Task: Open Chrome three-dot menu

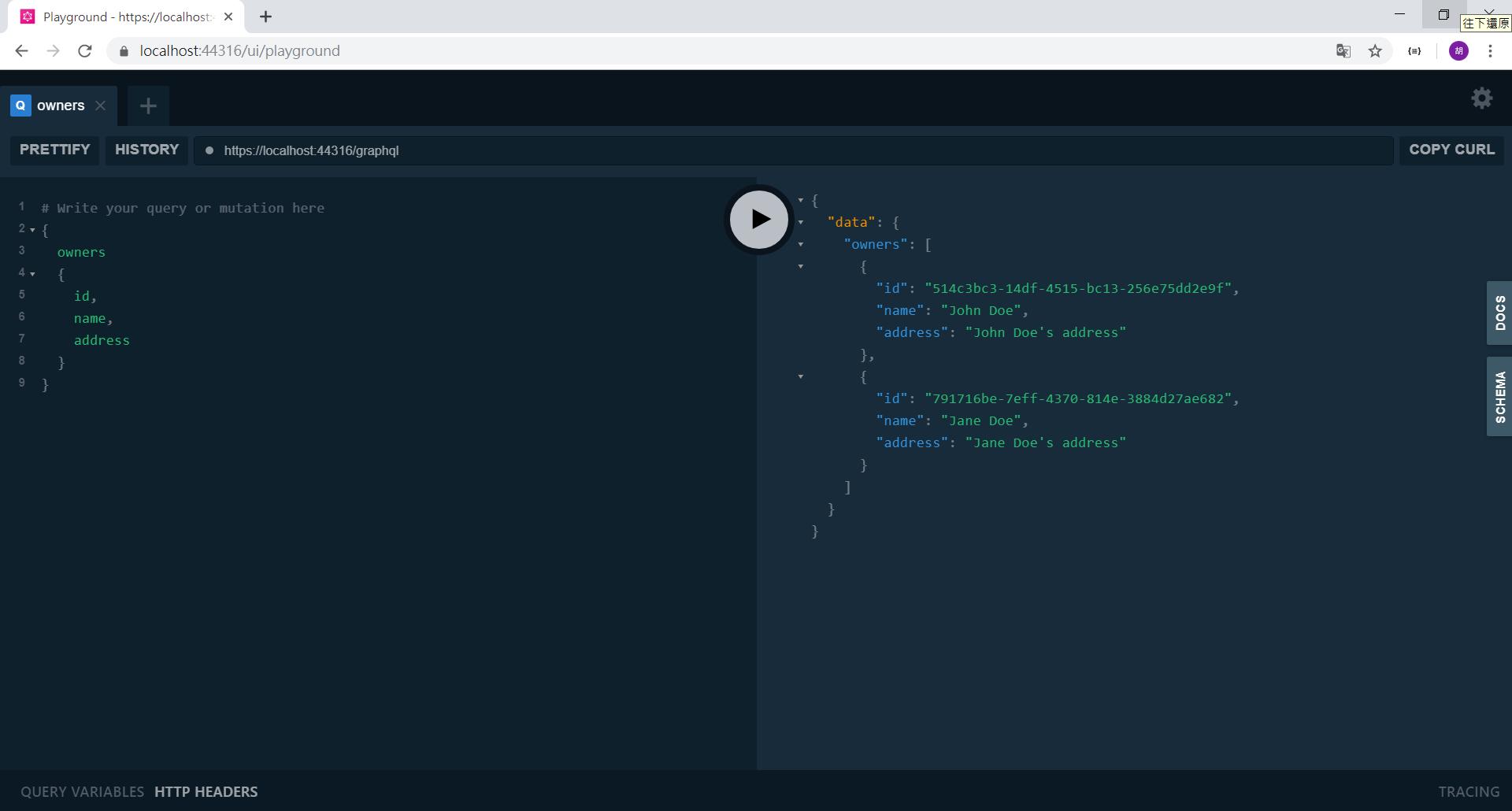Action: (1490, 50)
